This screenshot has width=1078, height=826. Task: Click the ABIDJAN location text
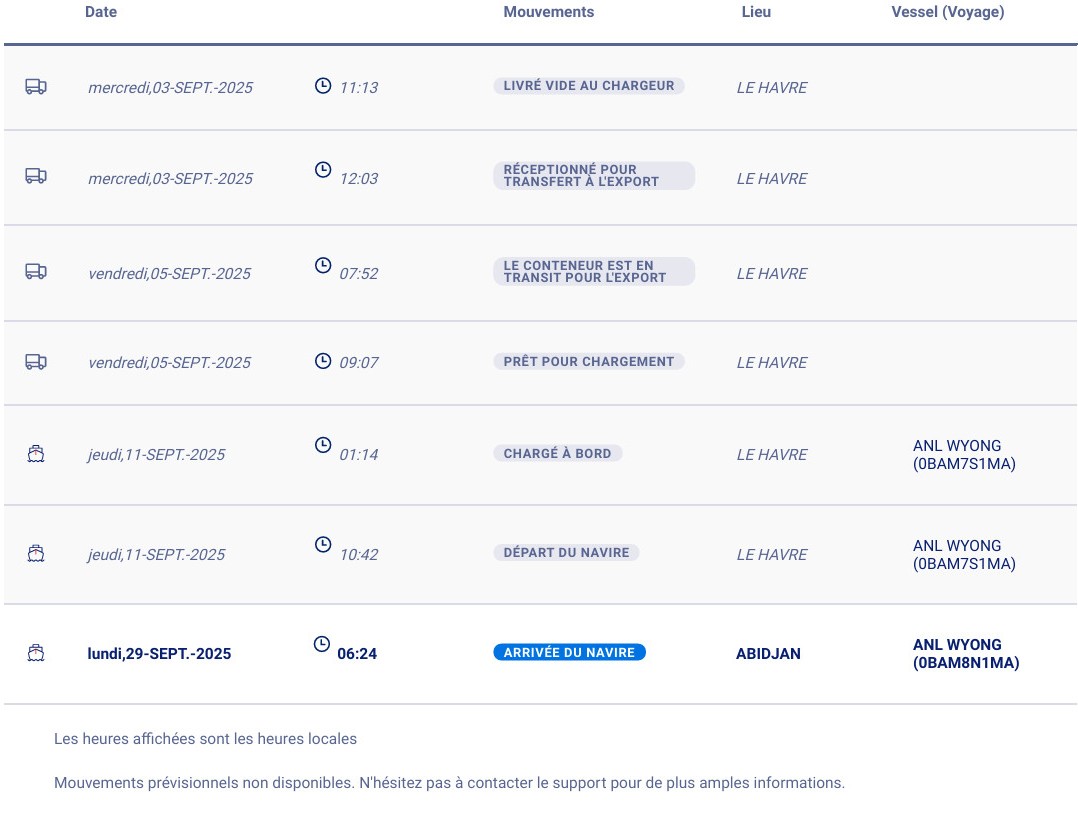[x=768, y=654]
